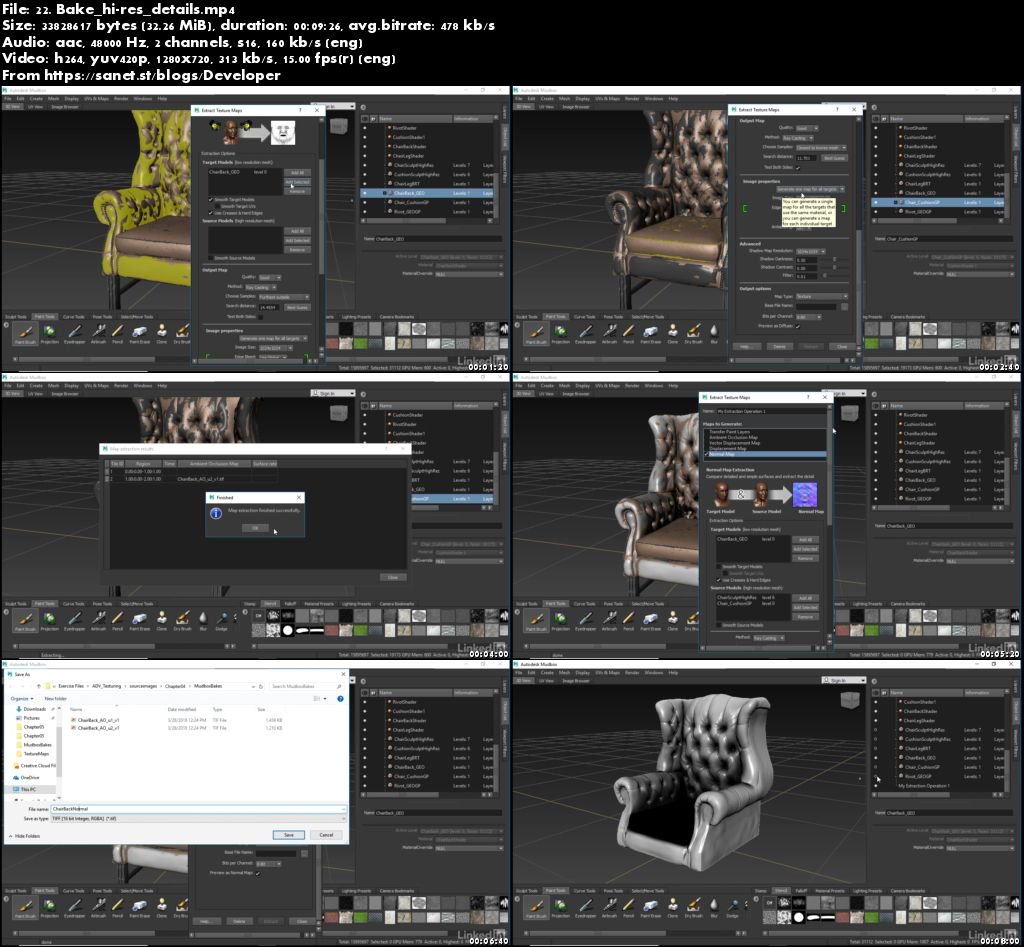Open Save as type dropdown in Save As dialog
The height and width of the screenshot is (947, 1024).
(199, 818)
